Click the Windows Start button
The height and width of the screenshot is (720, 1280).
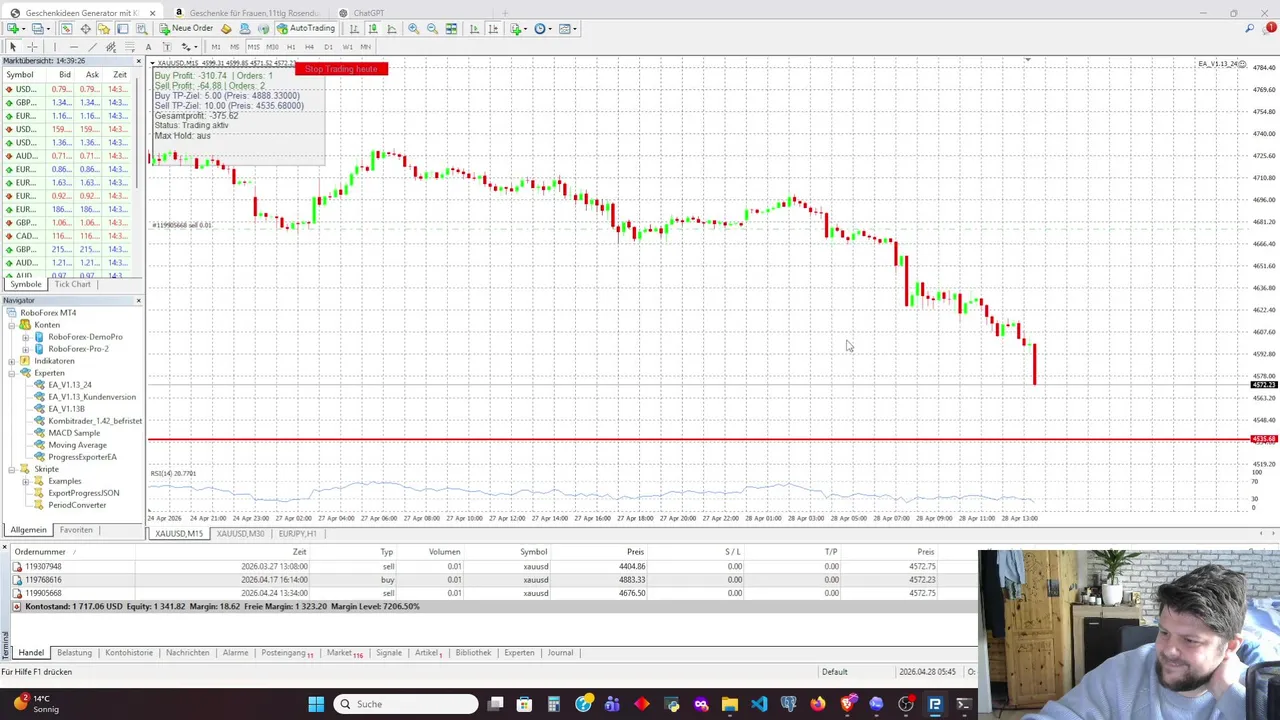click(316, 704)
